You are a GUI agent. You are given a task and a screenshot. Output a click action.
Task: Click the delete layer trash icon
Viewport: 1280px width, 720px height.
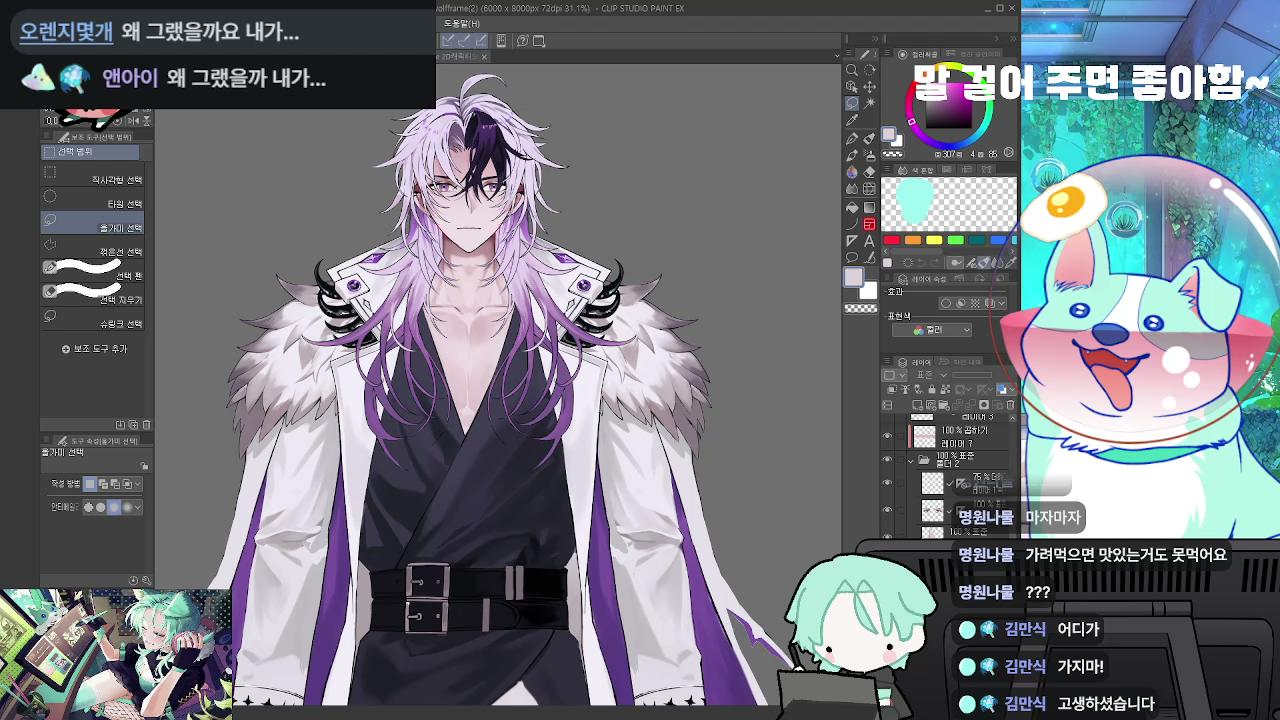[1011, 405]
